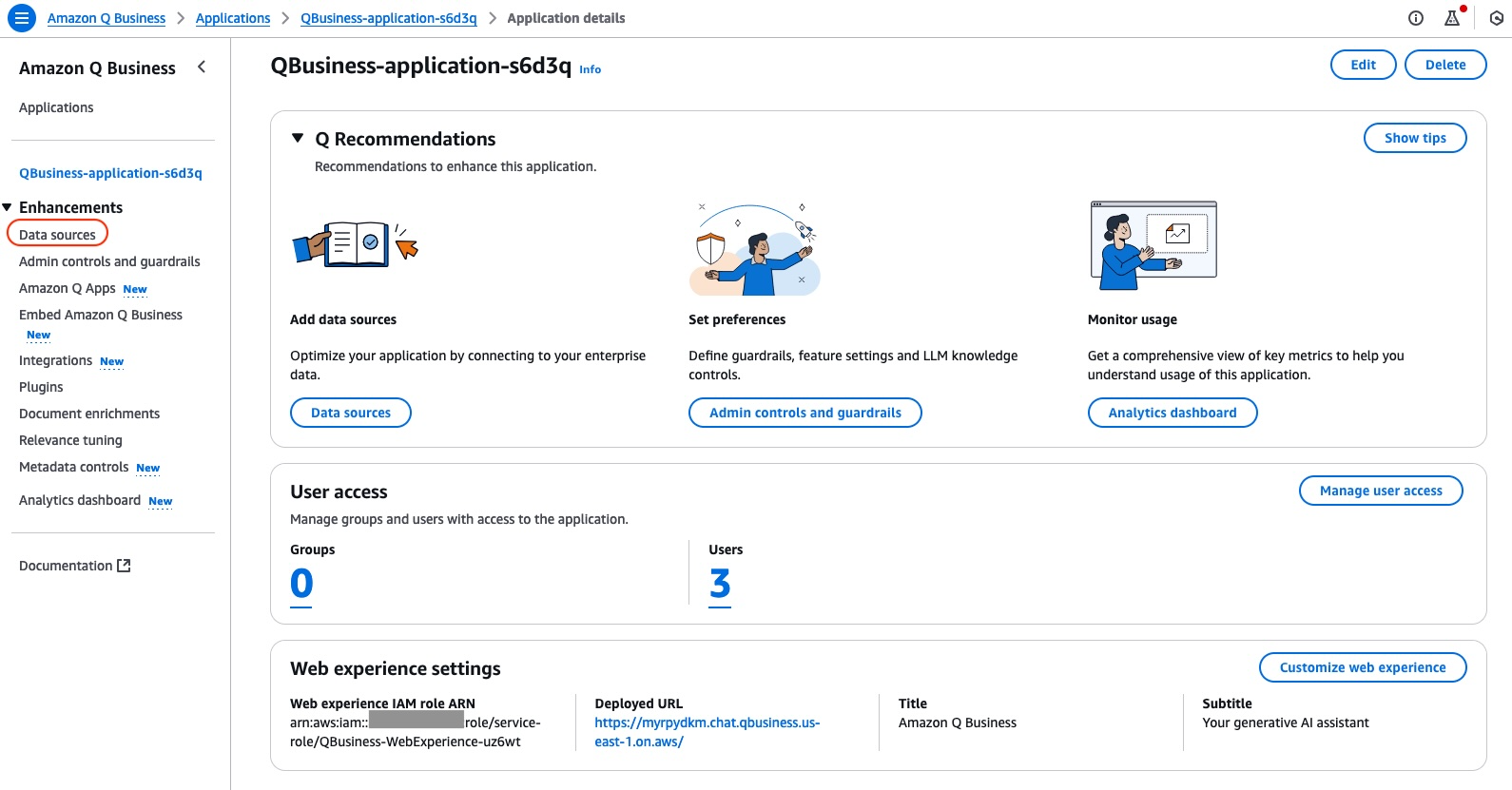
Task: Select Admin controls and guardrails in sidebar
Action: point(109,261)
